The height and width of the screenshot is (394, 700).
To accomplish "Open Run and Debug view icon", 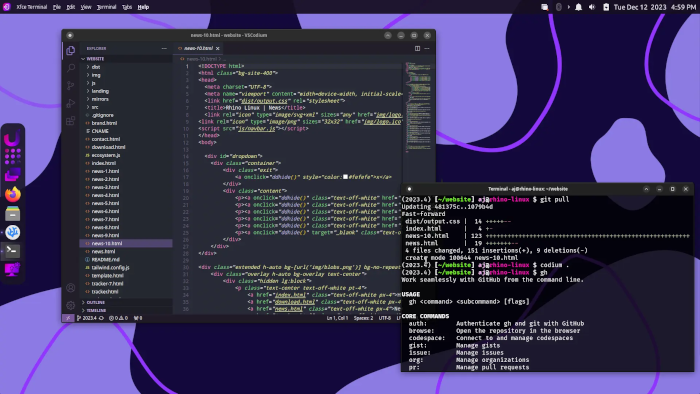I will pos(71,104).
